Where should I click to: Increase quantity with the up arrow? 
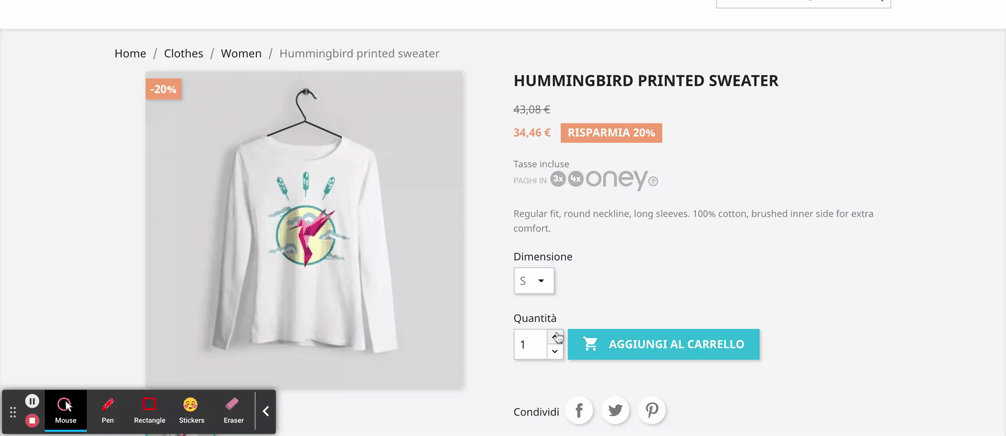pyautogui.click(x=555, y=337)
